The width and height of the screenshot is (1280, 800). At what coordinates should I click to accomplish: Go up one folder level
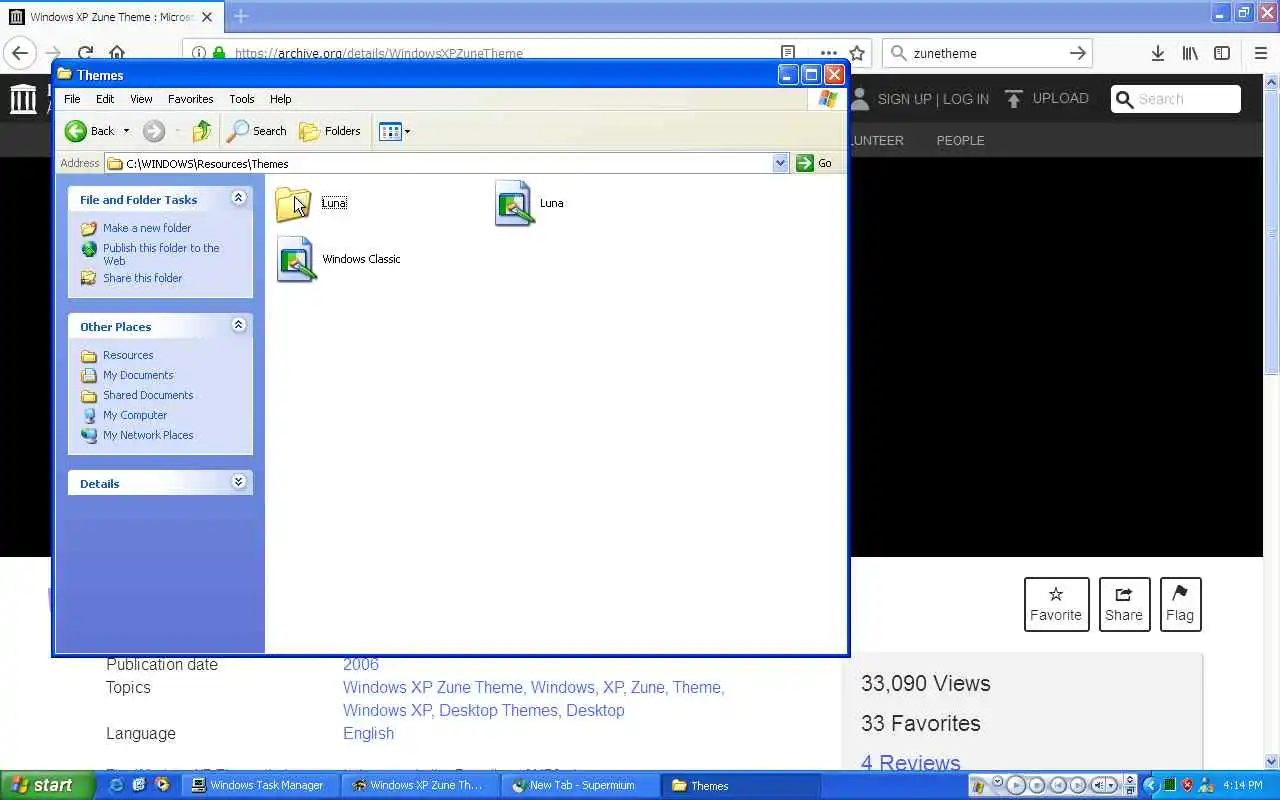(202, 131)
